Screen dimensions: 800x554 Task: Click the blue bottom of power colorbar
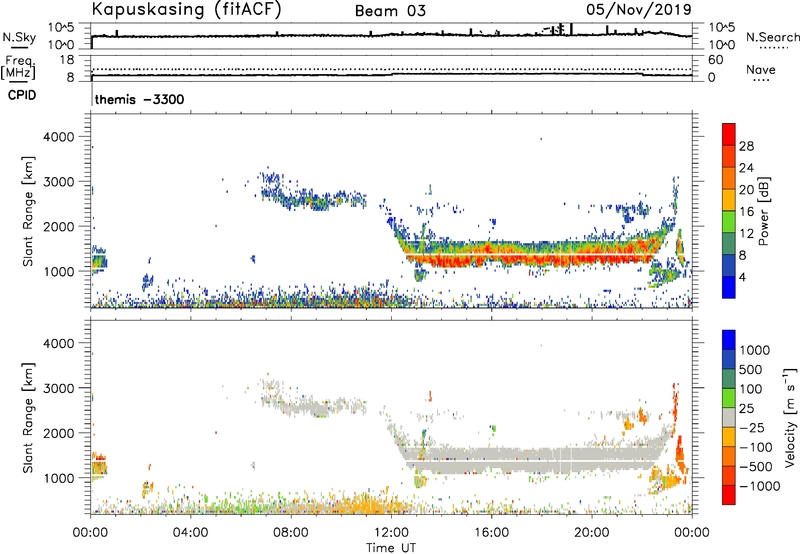[729, 287]
